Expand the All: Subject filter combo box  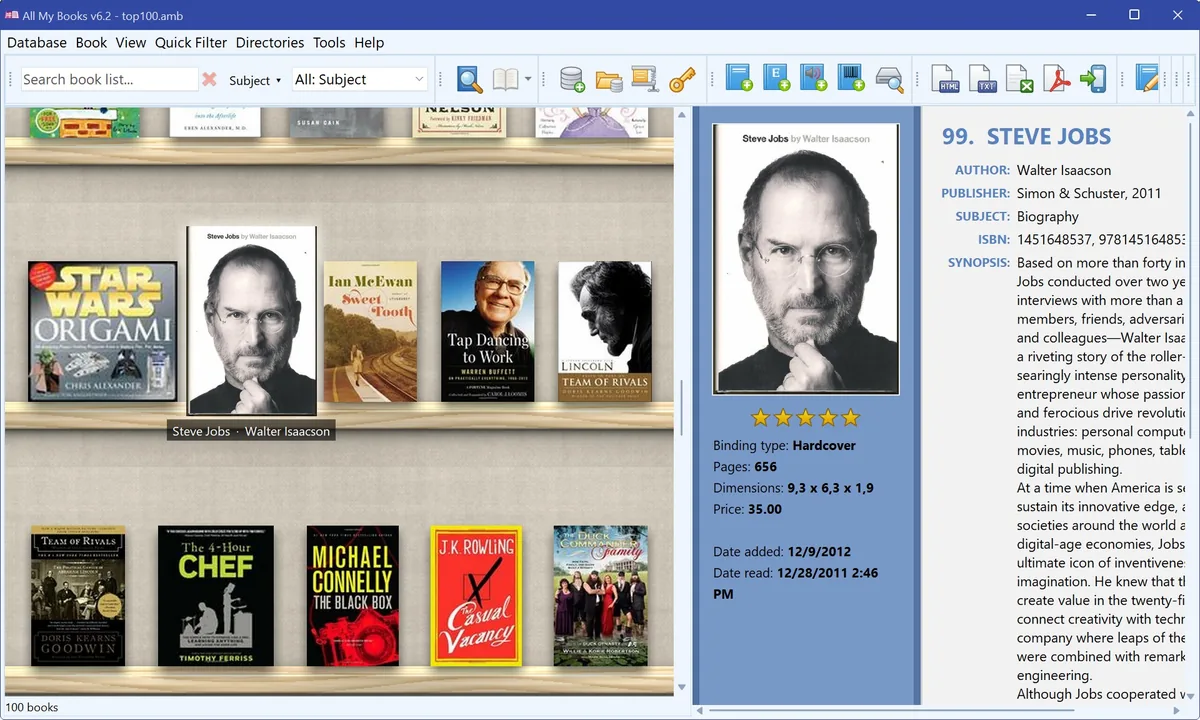[360, 79]
